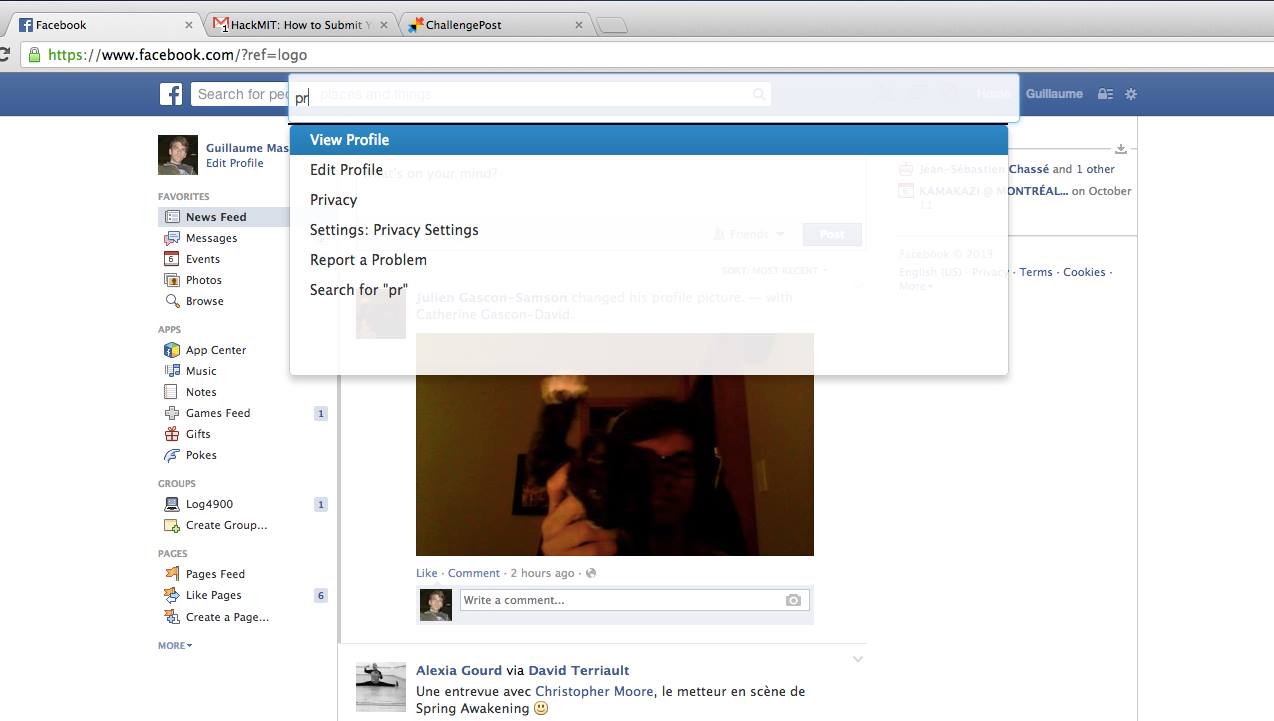Image resolution: width=1274 pixels, height=721 pixels.
Task: Open the Pokes icon in sidebar
Action: (x=172, y=455)
